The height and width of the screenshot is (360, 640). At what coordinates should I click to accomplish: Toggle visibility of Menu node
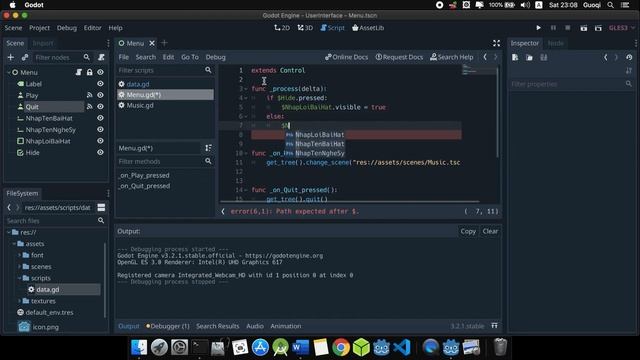click(100, 72)
